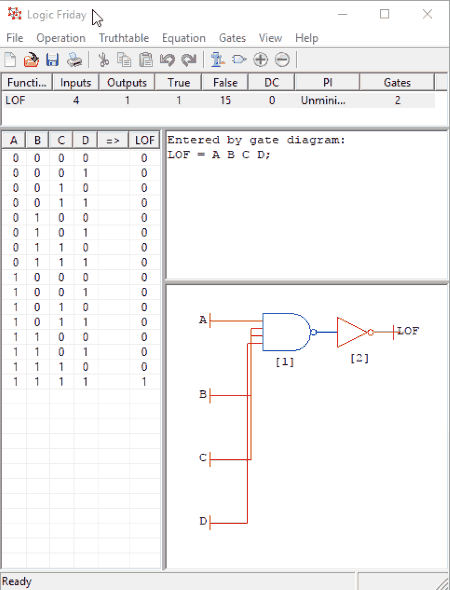Click the Minimize function toolbar icon
Image resolution: width=450 pixels, height=590 pixels.
coord(217,59)
